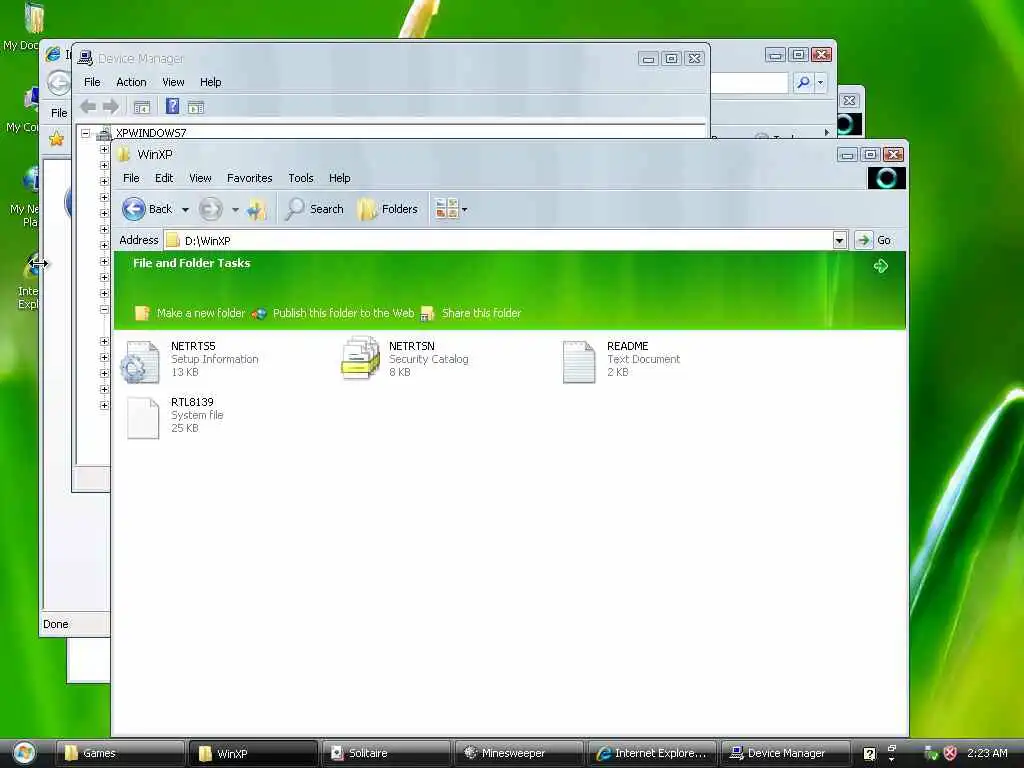1024x768 pixels.
Task: Click Device Manager show console tree icon
Action: pos(142,107)
